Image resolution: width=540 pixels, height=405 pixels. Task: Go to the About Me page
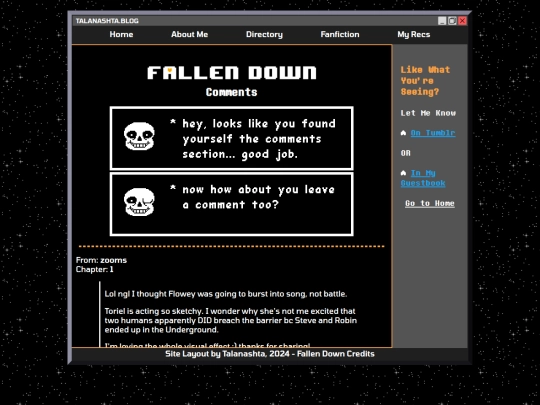[189, 34]
